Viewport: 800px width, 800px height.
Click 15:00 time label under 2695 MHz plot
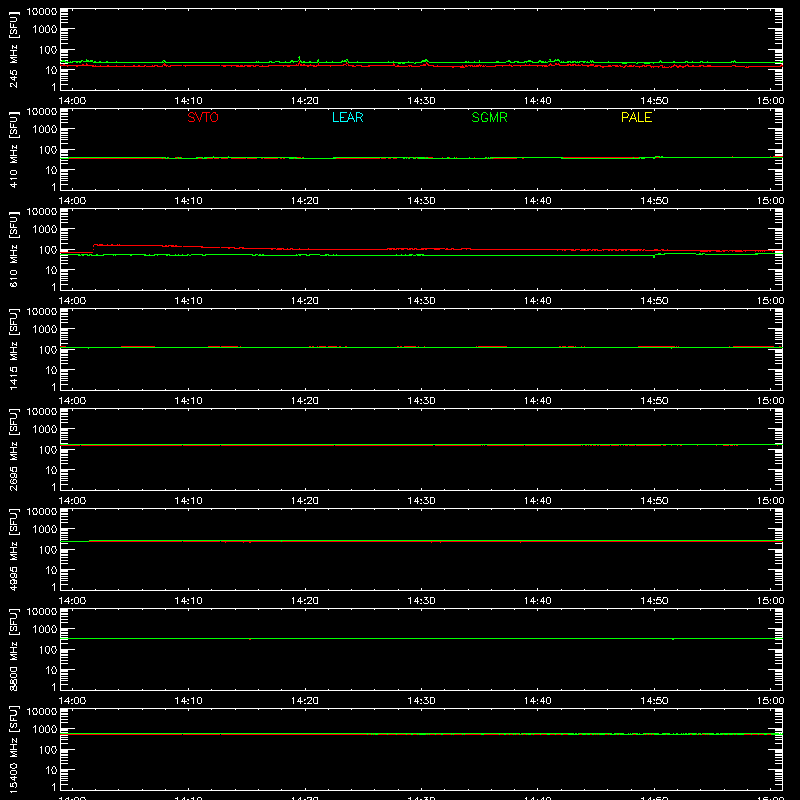click(x=770, y=501)
